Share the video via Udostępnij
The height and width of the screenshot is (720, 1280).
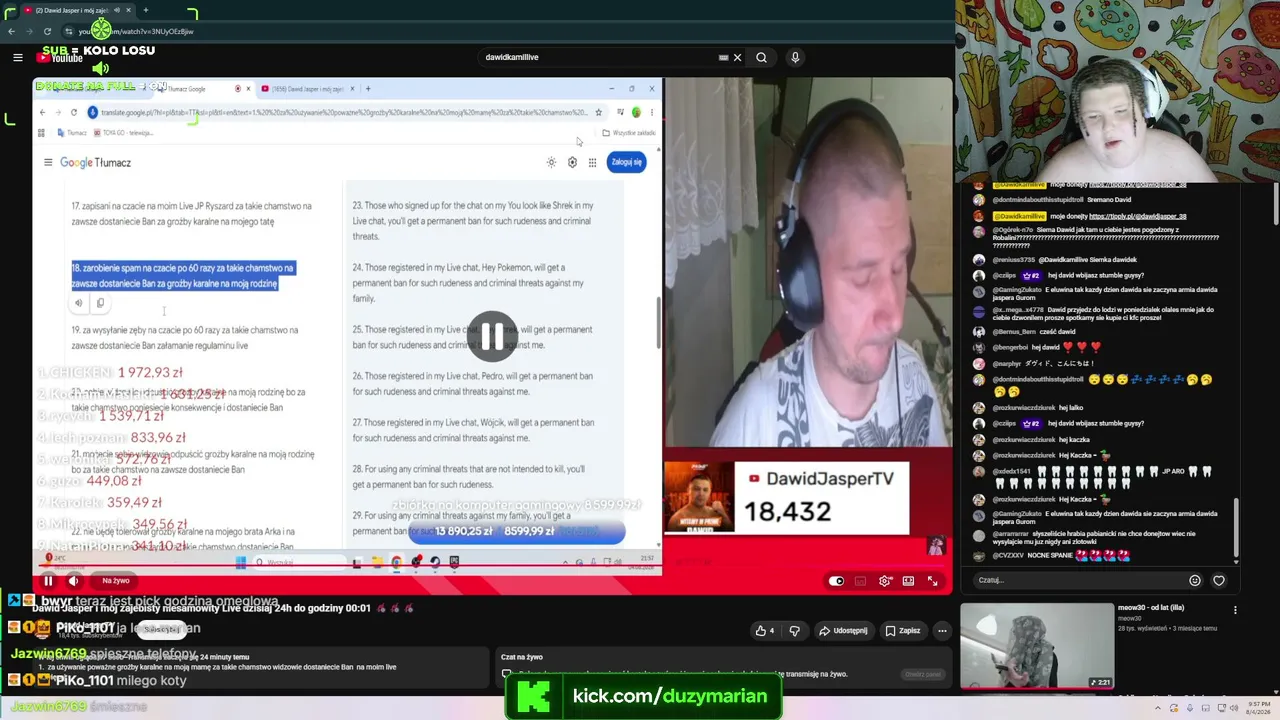[x=843, y=631]
